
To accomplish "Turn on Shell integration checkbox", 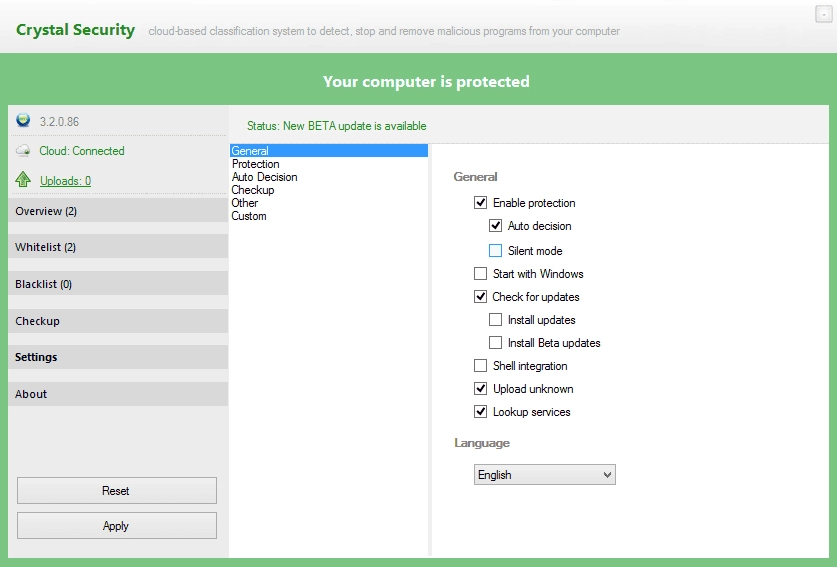I will [x=480, y=365].
